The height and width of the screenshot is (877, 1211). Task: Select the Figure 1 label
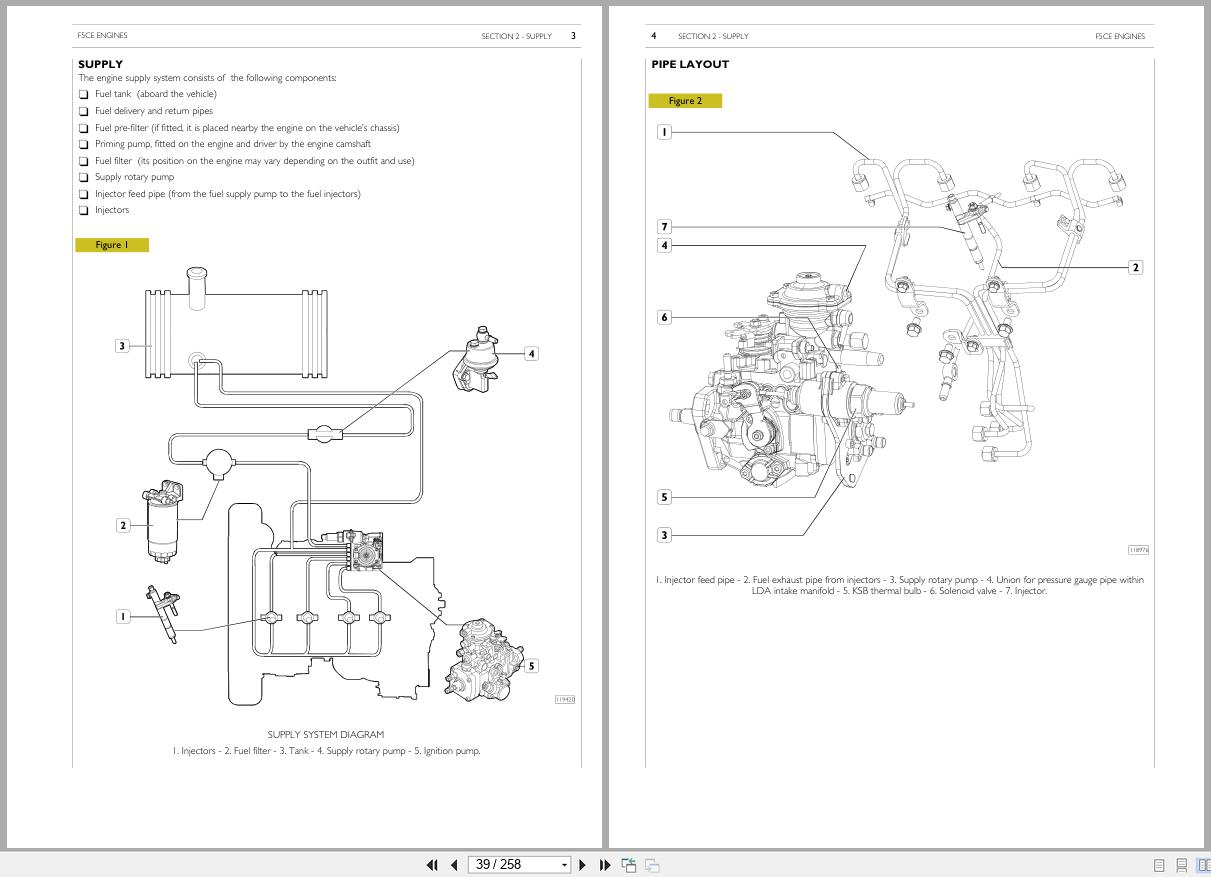(112, 245)
